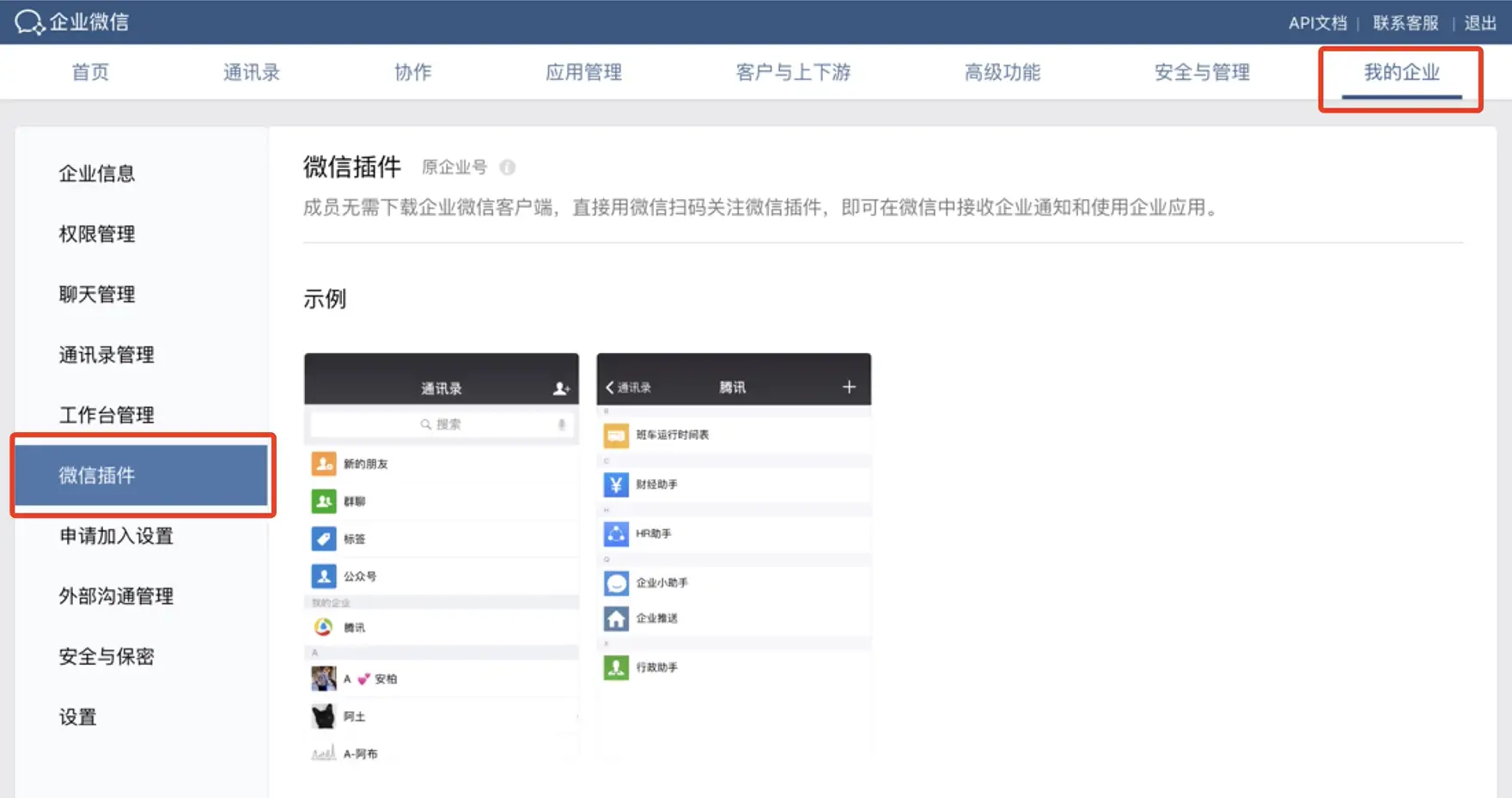Click the 联系客服 link
The height and width of the screenshot is (798, 1512).
tap(1405, 23)
